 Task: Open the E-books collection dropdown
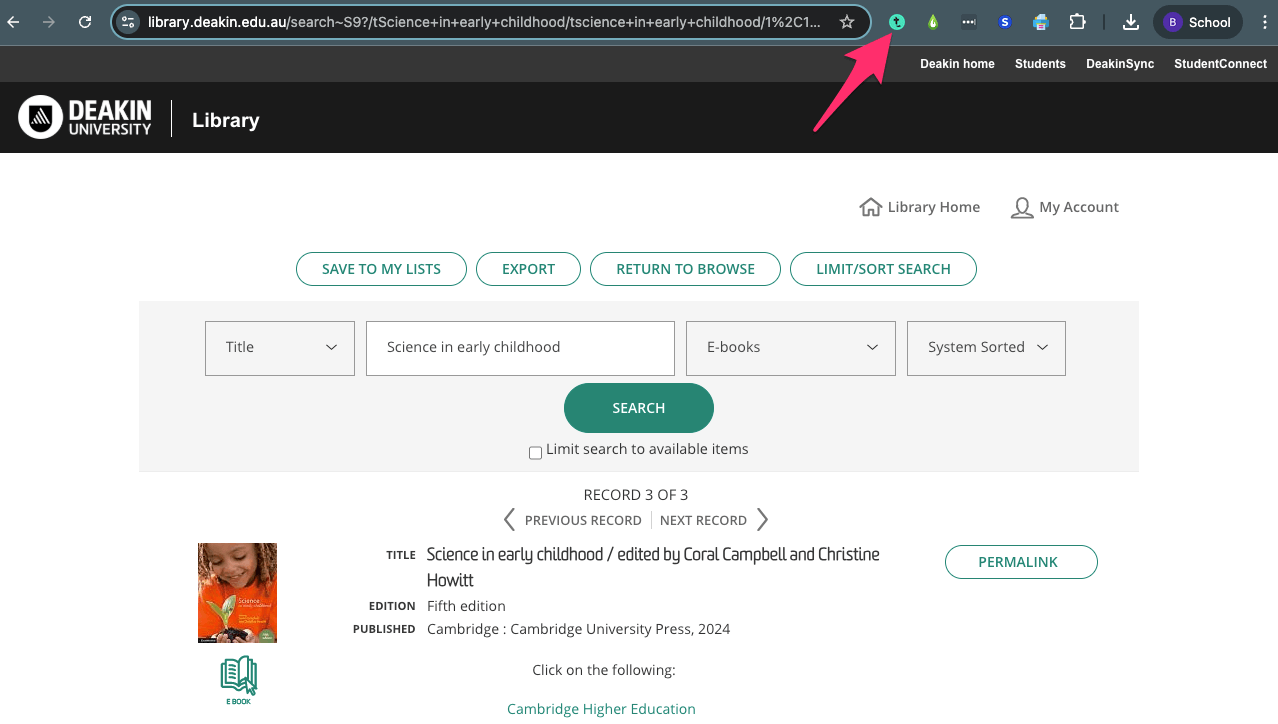coord(790,348)
